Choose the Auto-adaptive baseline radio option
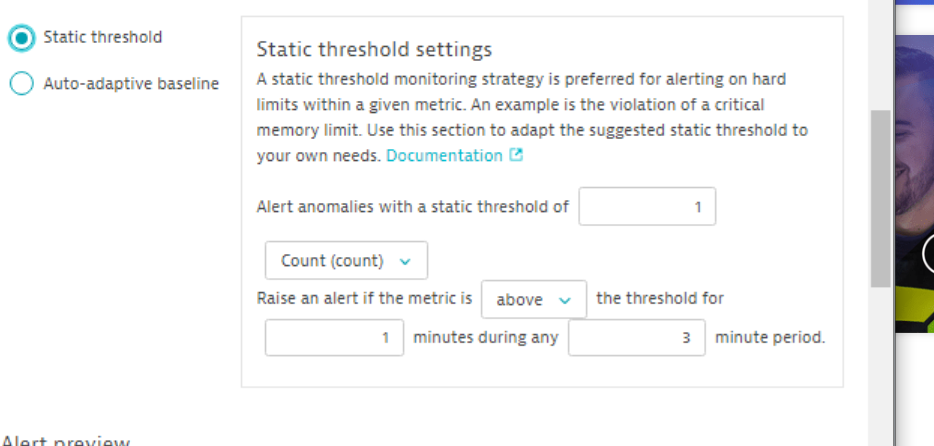934x446 pixels. (21, 84)
